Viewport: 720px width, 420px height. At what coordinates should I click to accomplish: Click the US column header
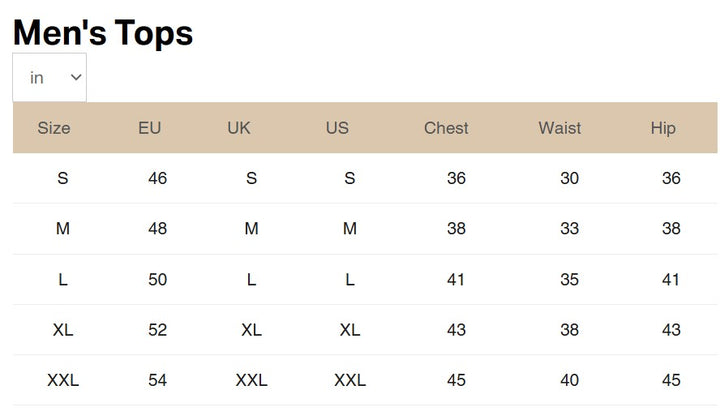click(x=337, y=128)
